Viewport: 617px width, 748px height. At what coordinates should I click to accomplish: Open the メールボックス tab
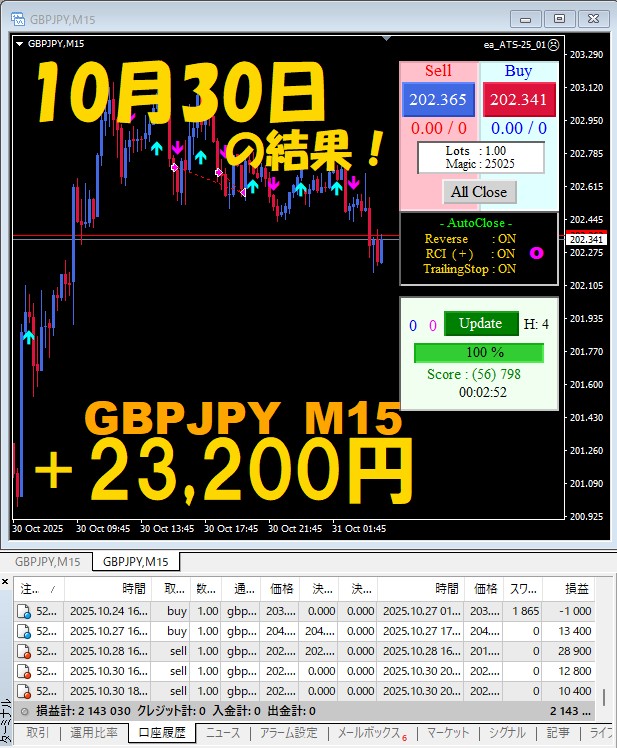[x=372, y=733]
